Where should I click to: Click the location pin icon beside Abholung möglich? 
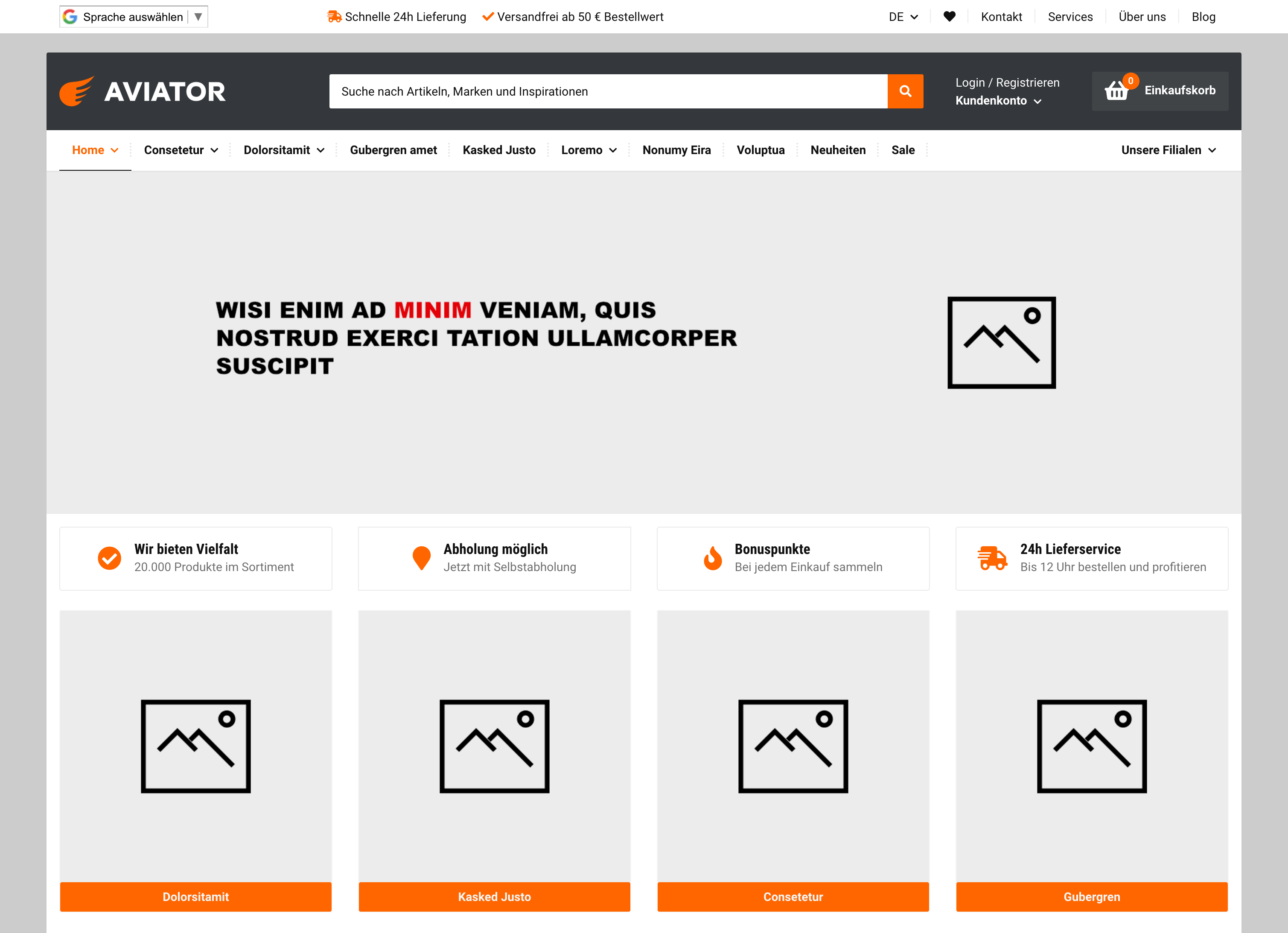[421, 558]
